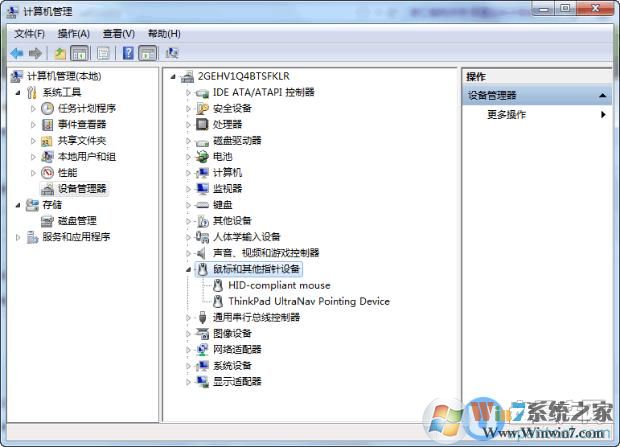Close the 计算机管理 window
Screen dimensions: 620x447
point(595,9)
